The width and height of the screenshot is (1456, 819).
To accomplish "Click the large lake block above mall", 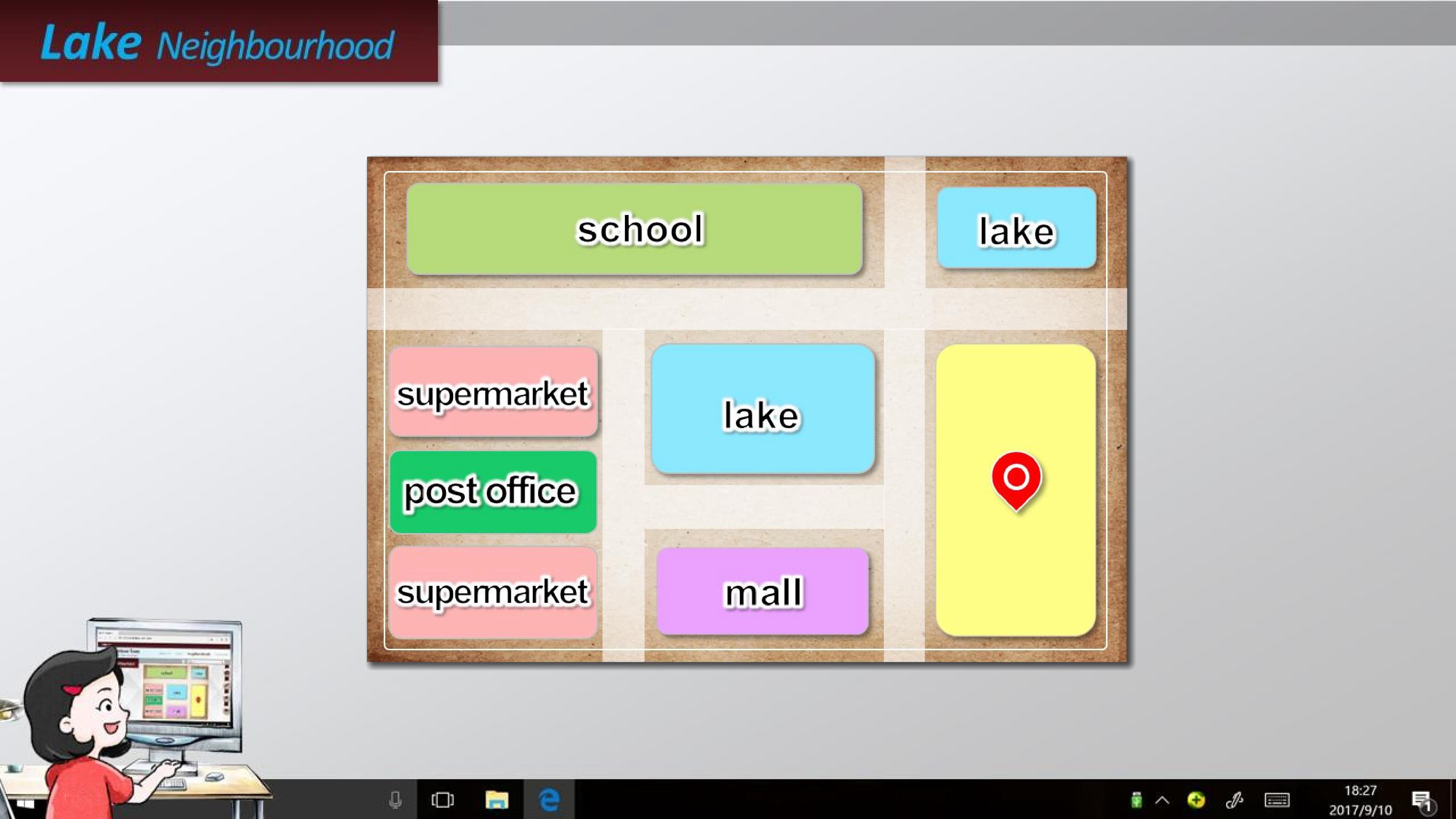I will 763,409.
